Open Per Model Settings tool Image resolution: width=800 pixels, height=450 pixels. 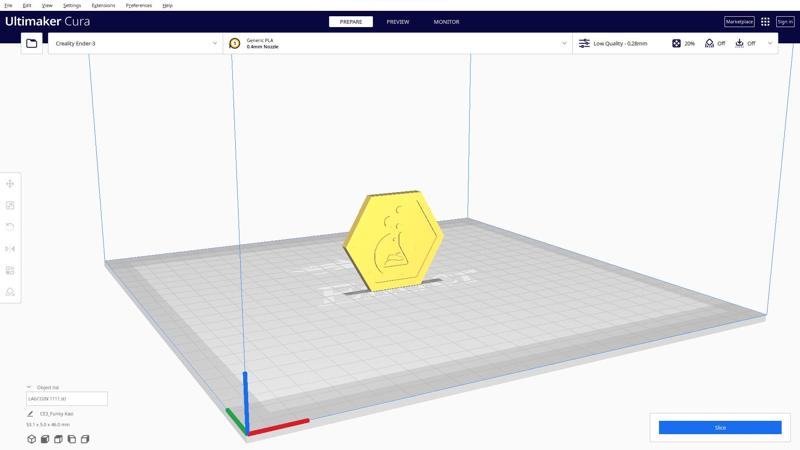[x=10, y=270]
